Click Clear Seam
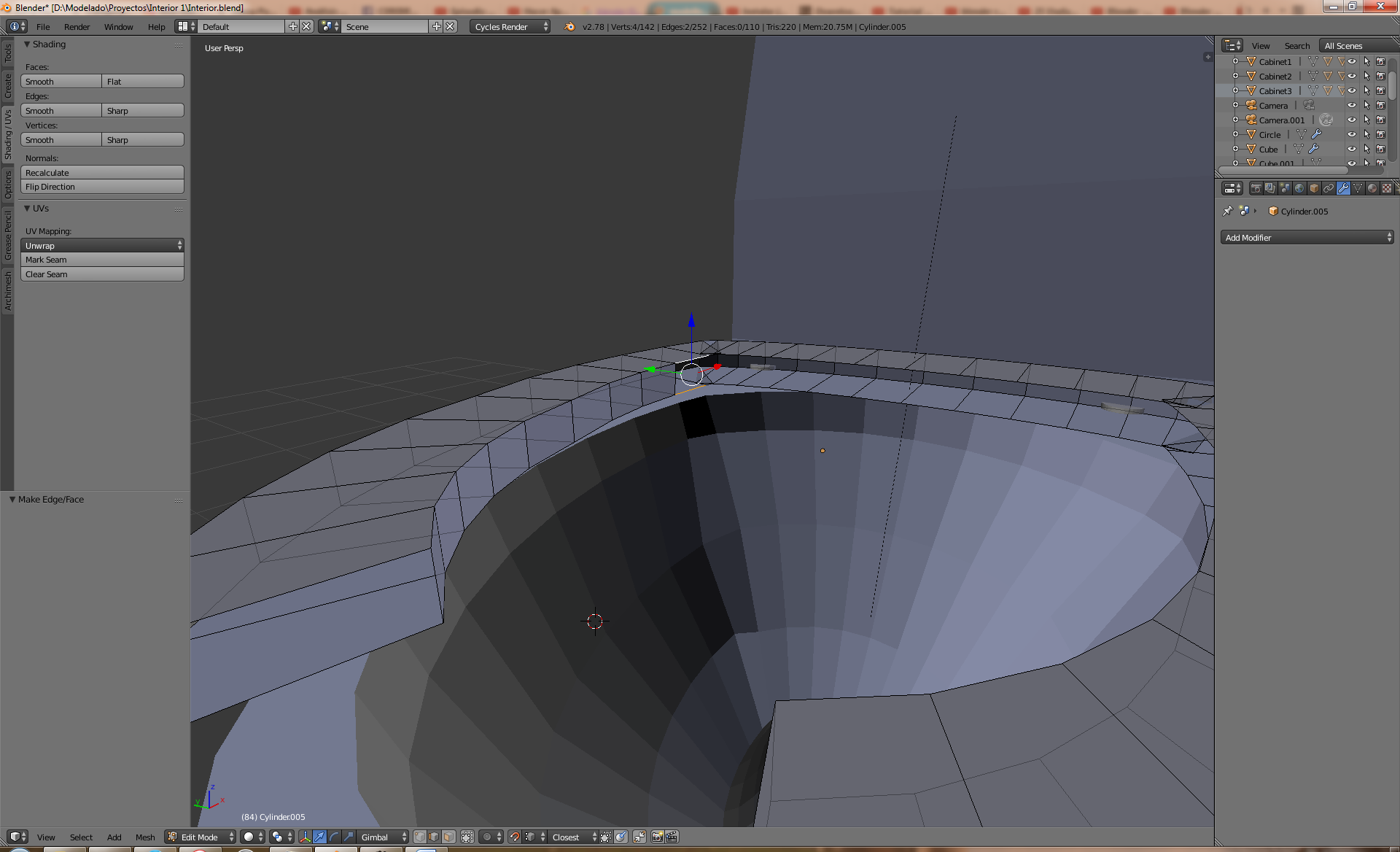 click(102, 274)
